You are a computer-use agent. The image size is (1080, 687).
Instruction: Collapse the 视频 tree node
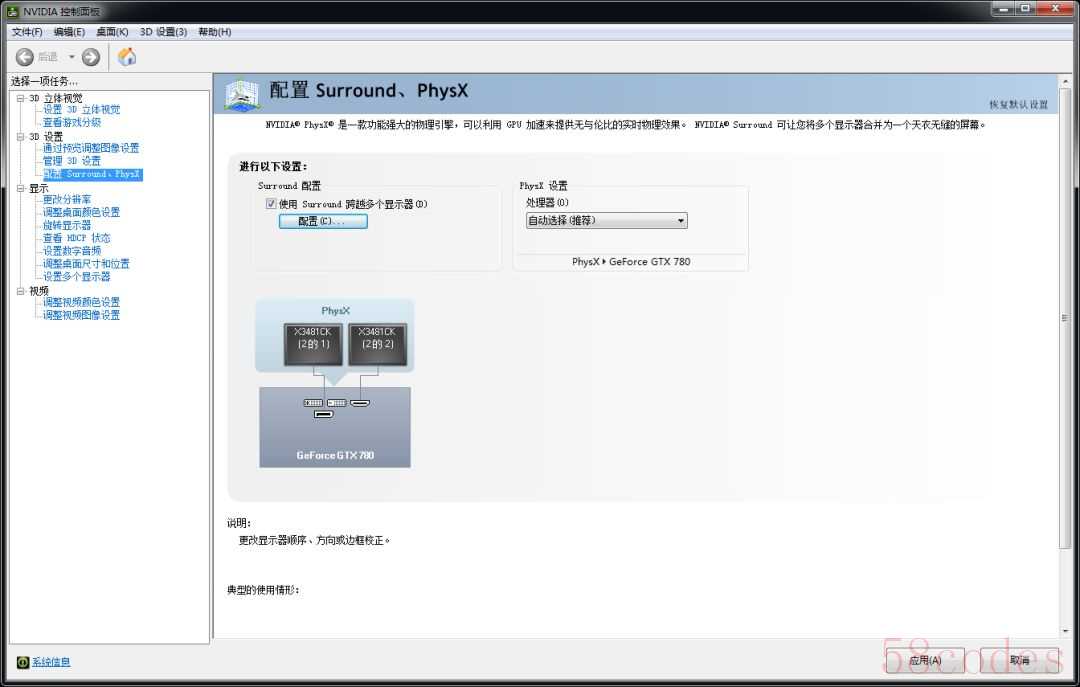(x=21, y=291)
